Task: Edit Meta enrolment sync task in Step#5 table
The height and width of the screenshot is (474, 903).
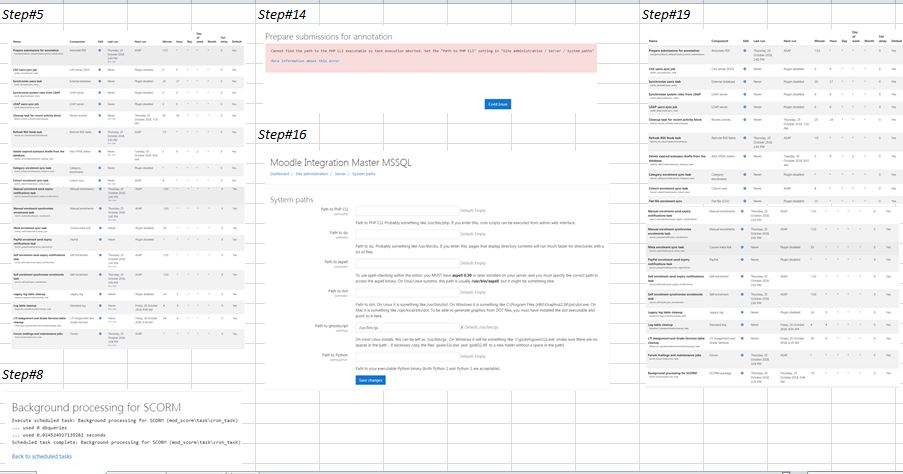Action: (100, 228)
